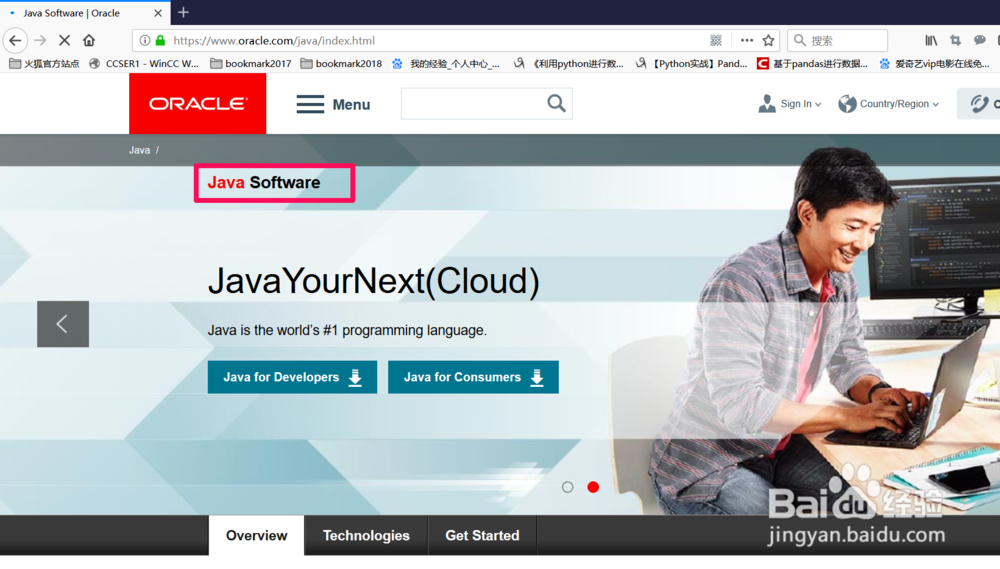Bookmark this page with the star icon
Viewport: 1000px width, 569px height.
[768, 41]
